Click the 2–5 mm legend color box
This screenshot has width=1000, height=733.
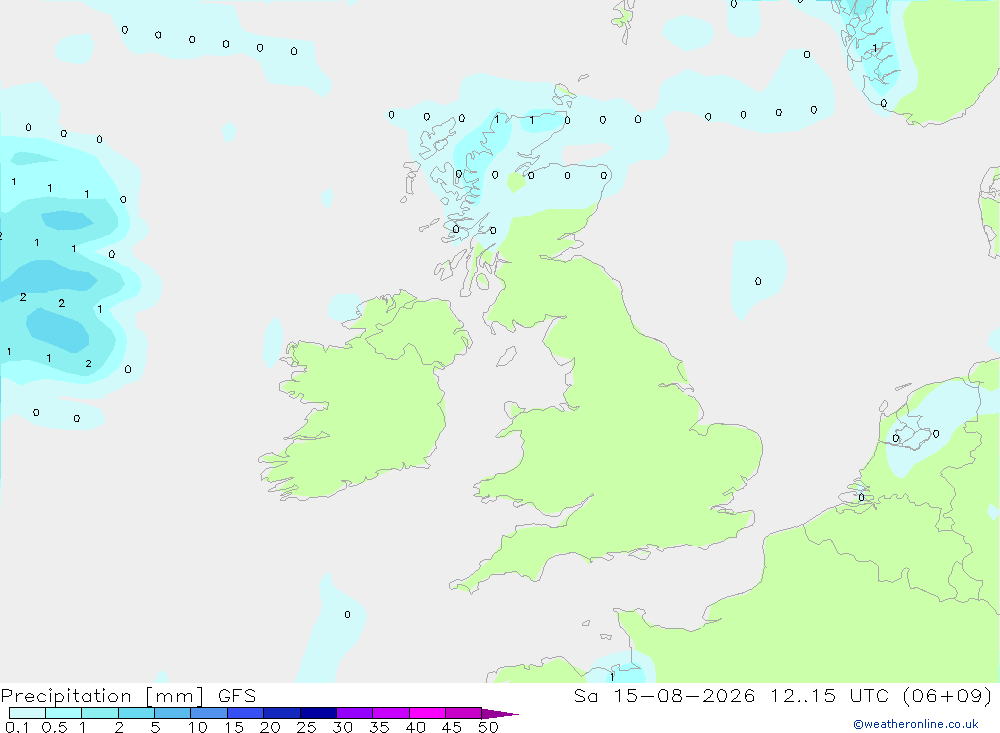[x=136, y=713]
